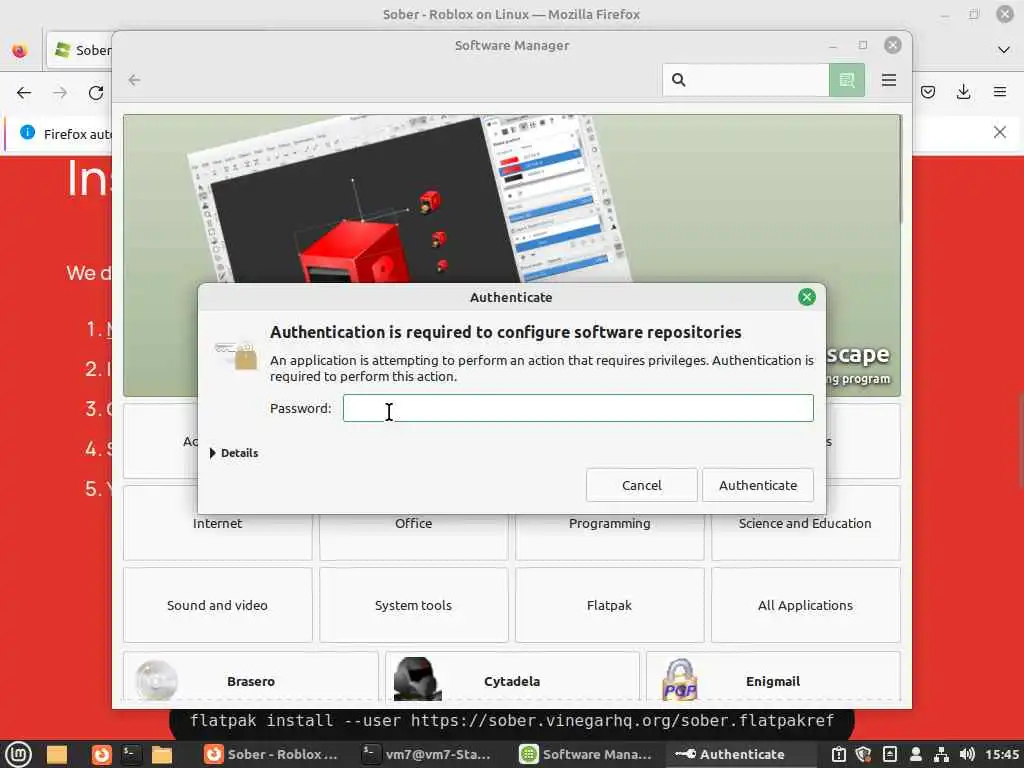Select the Sober tab in Firefox
Viewport: 1024px width, 768px height.
[x=80, y=50]
